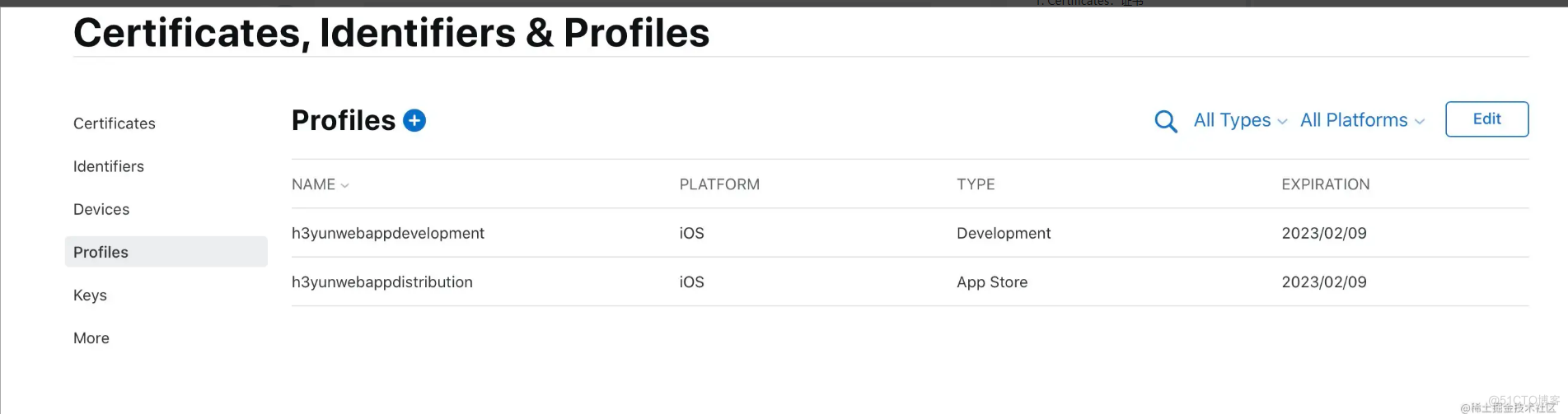The image size is (1568, 414).
Task: Click the PLATFORM column header
Action: coord(719,184)
